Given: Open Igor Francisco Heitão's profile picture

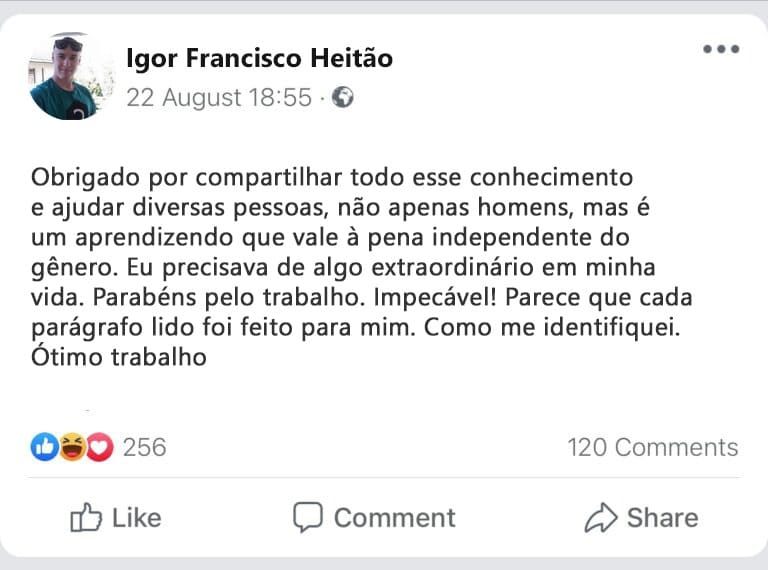Looking at the screenshot, I should coord(70,77).
